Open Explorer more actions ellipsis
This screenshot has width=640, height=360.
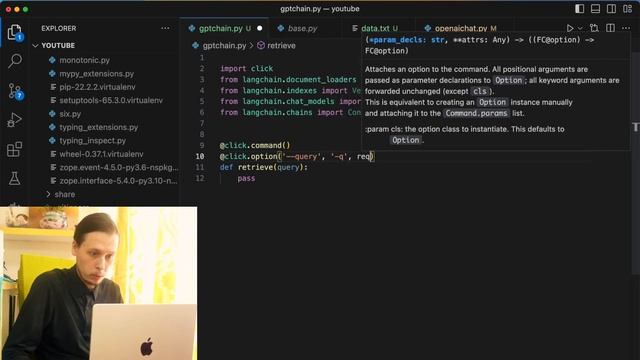point(165,28)
